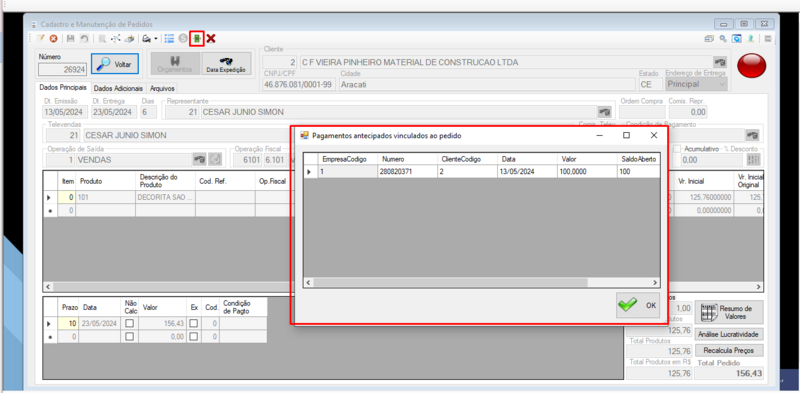The height and width of the screenshot is (393, 800).
Task: Click the % Desconto calculator grid icon
Action: click(753, 160)
